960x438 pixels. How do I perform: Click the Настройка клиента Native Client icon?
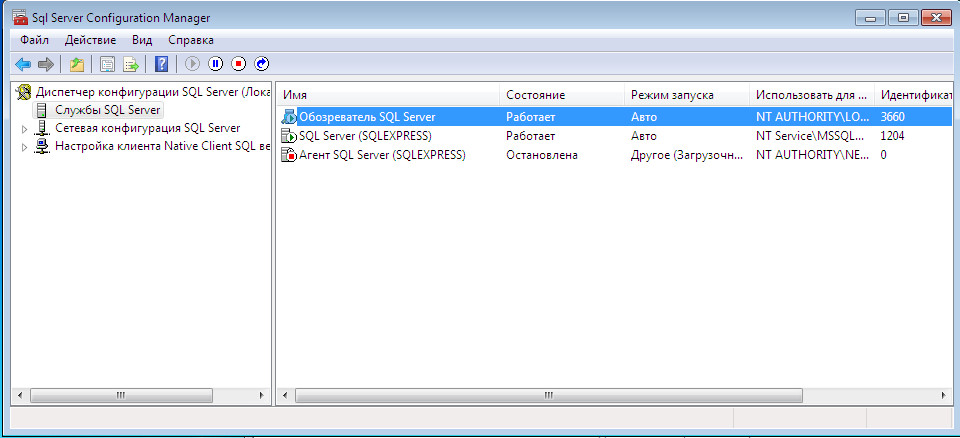42,147
